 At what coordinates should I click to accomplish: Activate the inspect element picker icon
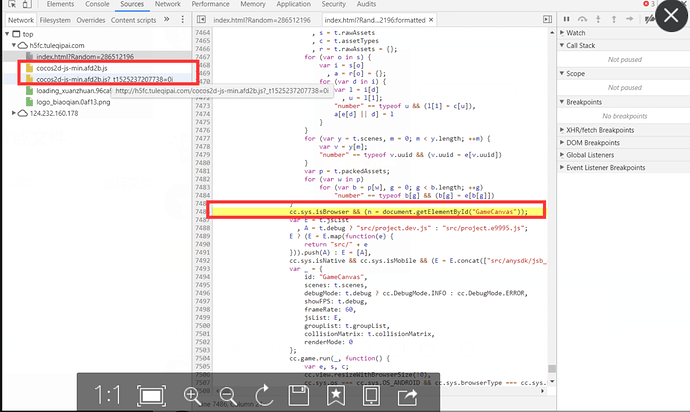pyautogui.click(x=12, y=4)
